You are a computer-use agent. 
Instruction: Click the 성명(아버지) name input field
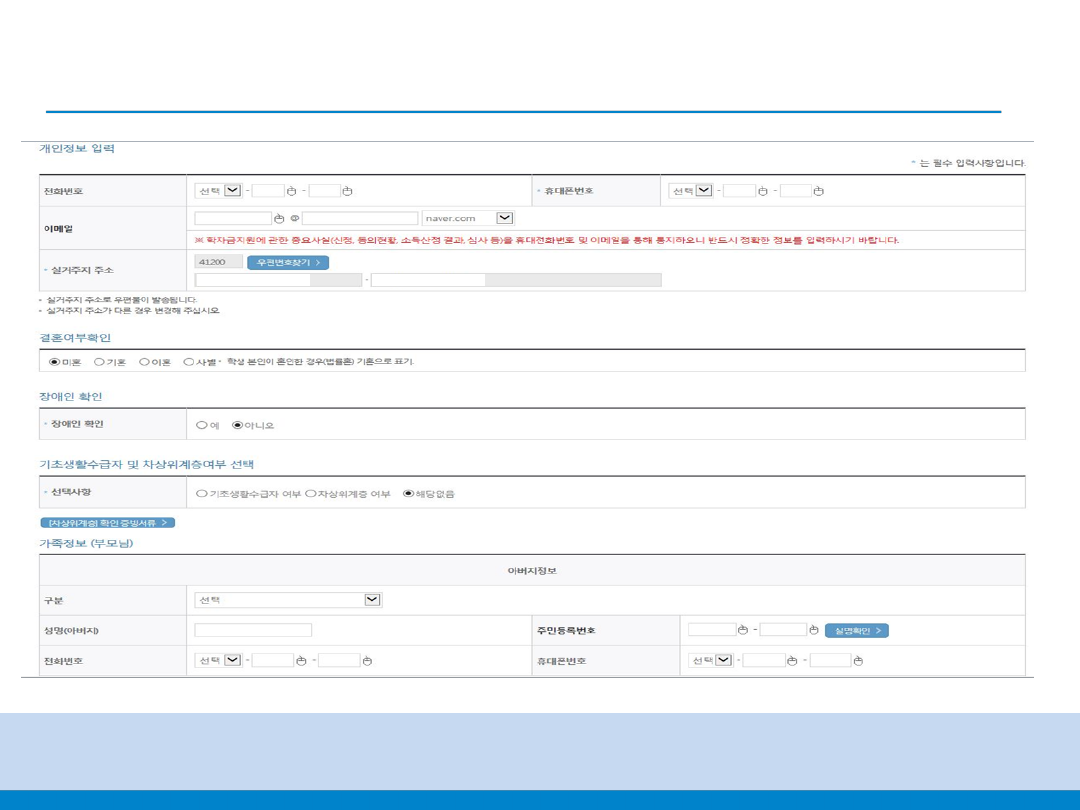[253, 630]
